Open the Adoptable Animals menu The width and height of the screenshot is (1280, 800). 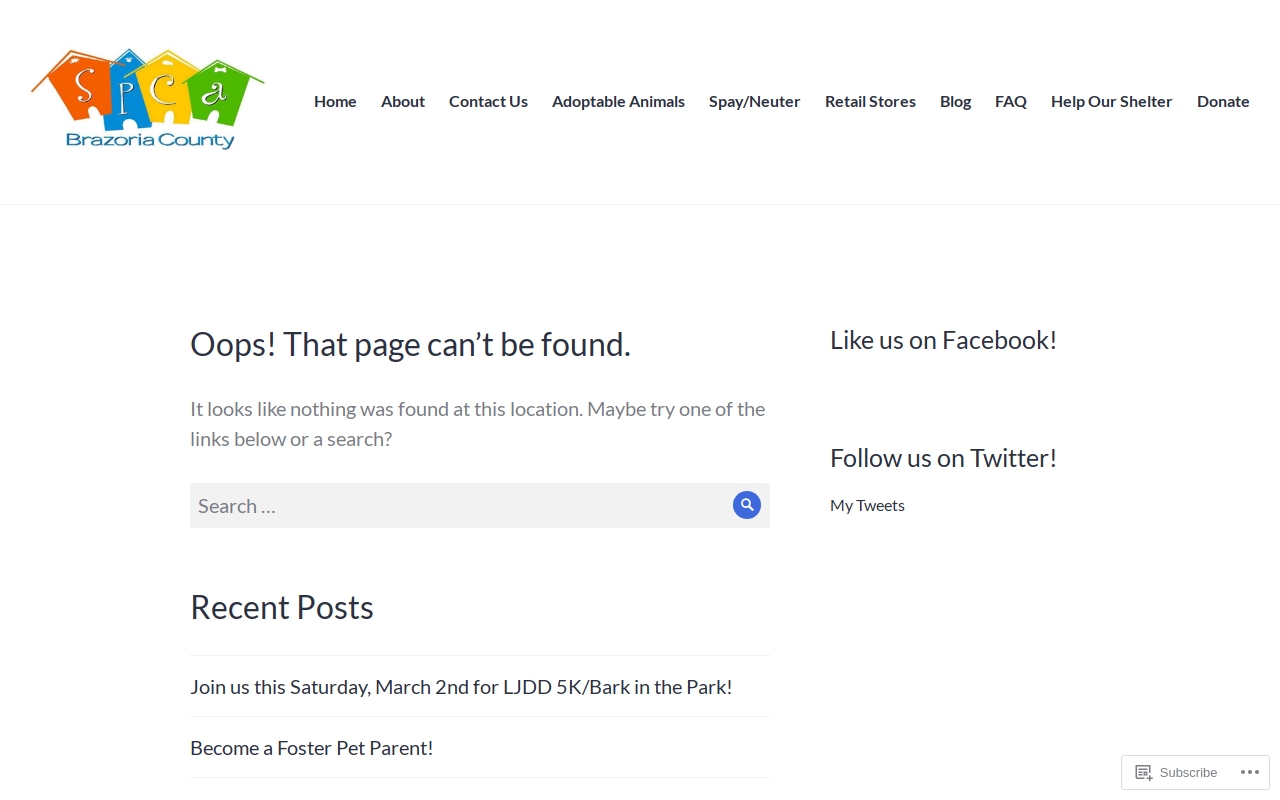pos(618,101)
